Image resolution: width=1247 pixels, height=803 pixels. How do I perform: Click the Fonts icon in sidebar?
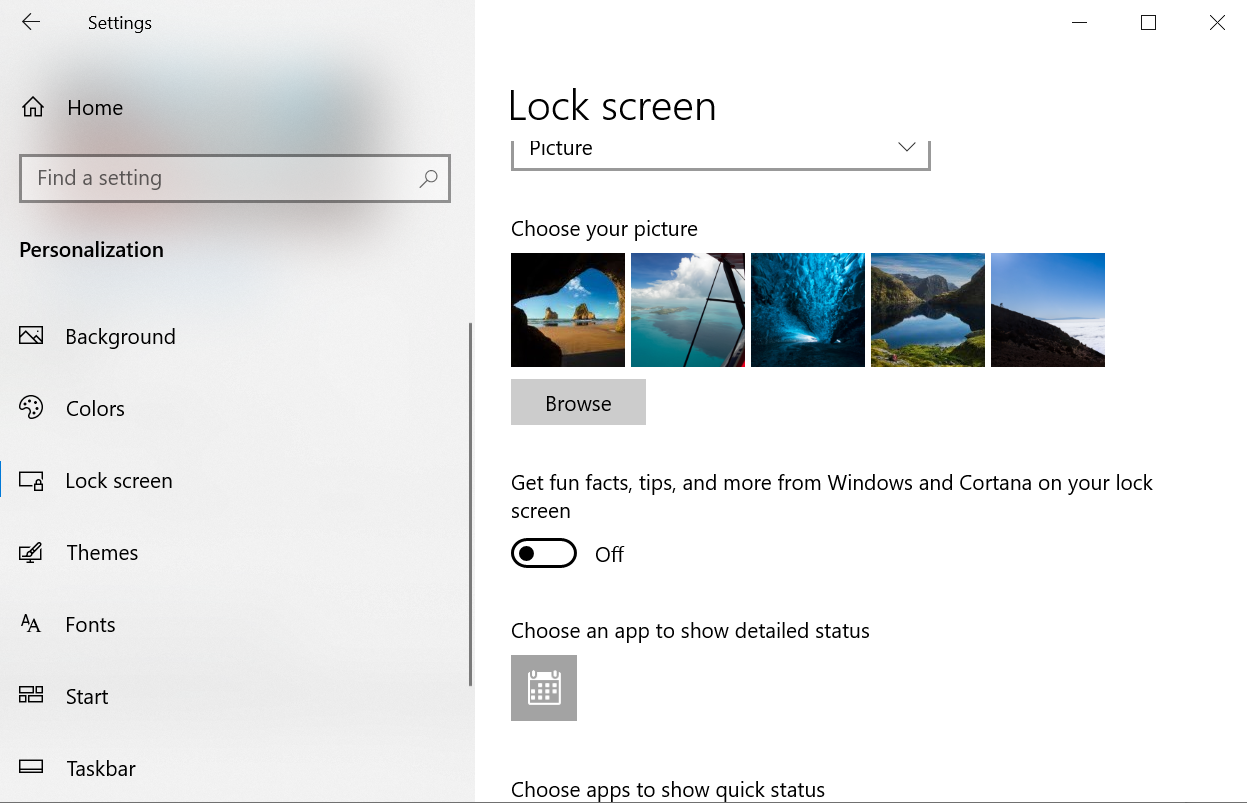point(31,624)
